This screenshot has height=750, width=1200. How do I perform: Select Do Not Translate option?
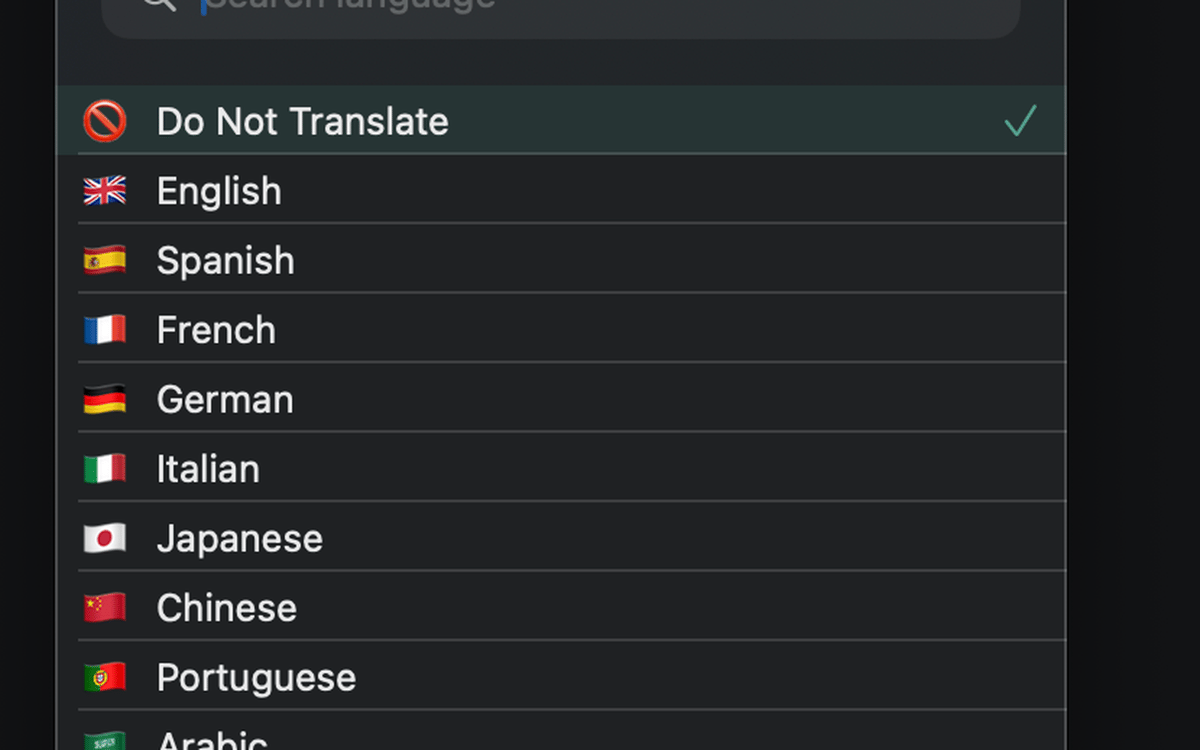click(302, 121)
